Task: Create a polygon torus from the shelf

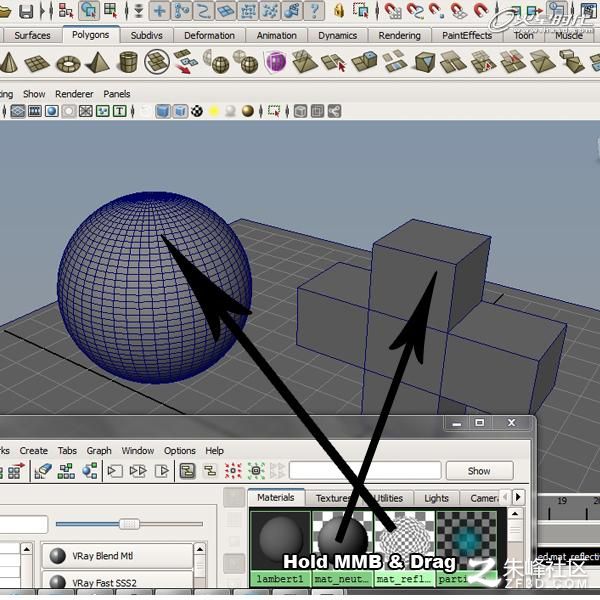Action: [x=68, y=64]
